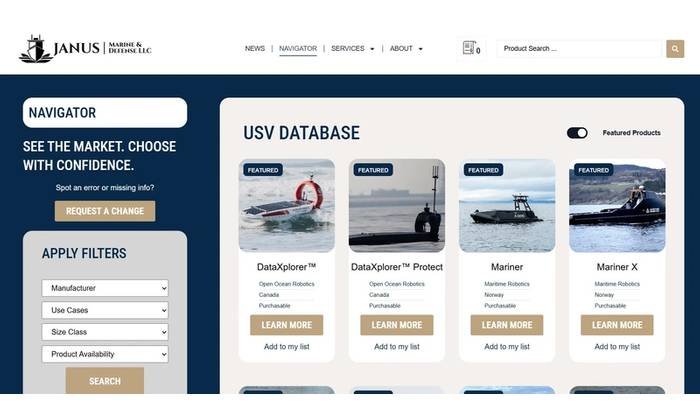700x420 pixels.
Task: Click the Request a Change button
Action: pyautogui.click(x=105, y=211)
